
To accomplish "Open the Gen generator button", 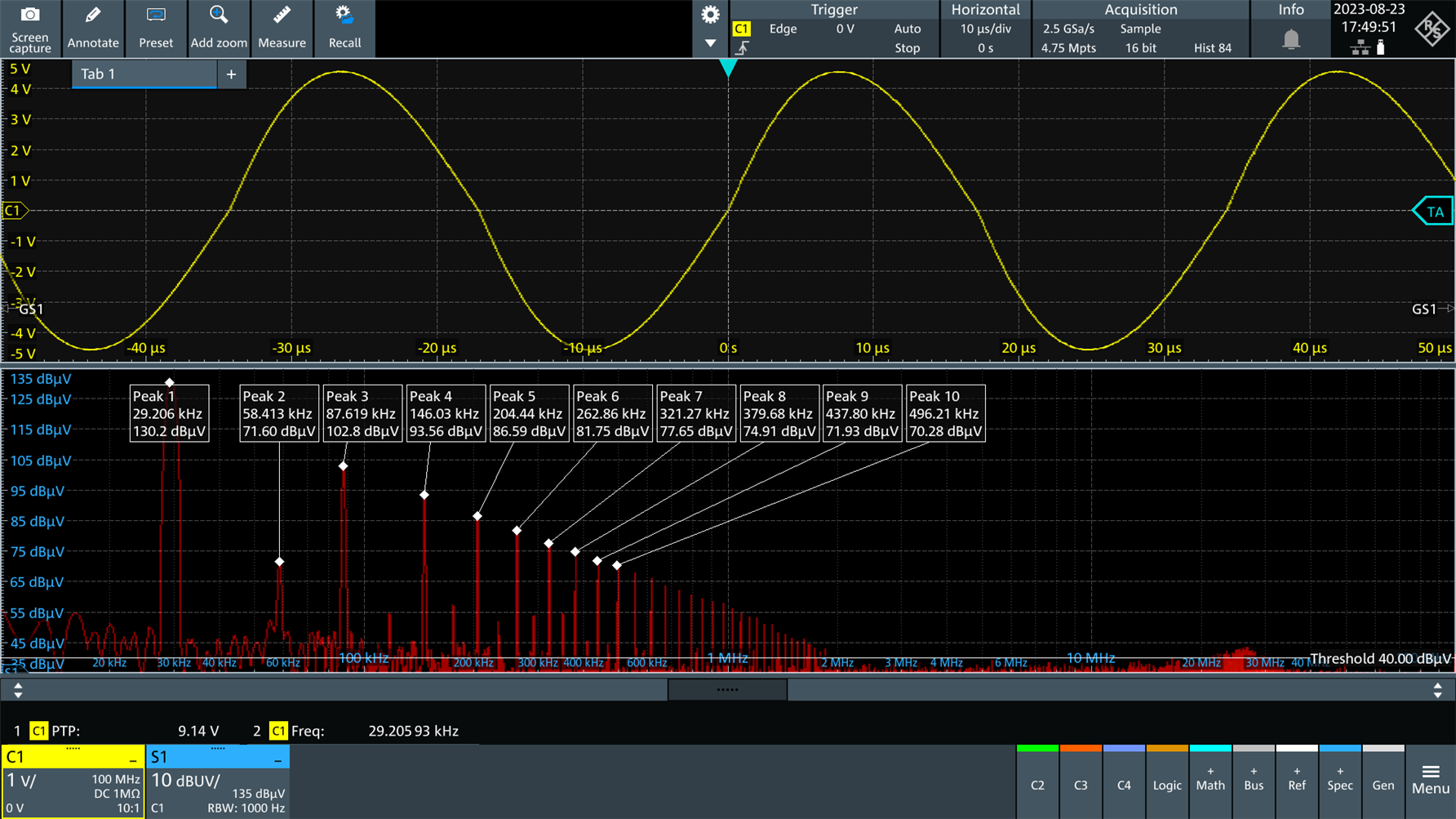I will coord(1383,784).
